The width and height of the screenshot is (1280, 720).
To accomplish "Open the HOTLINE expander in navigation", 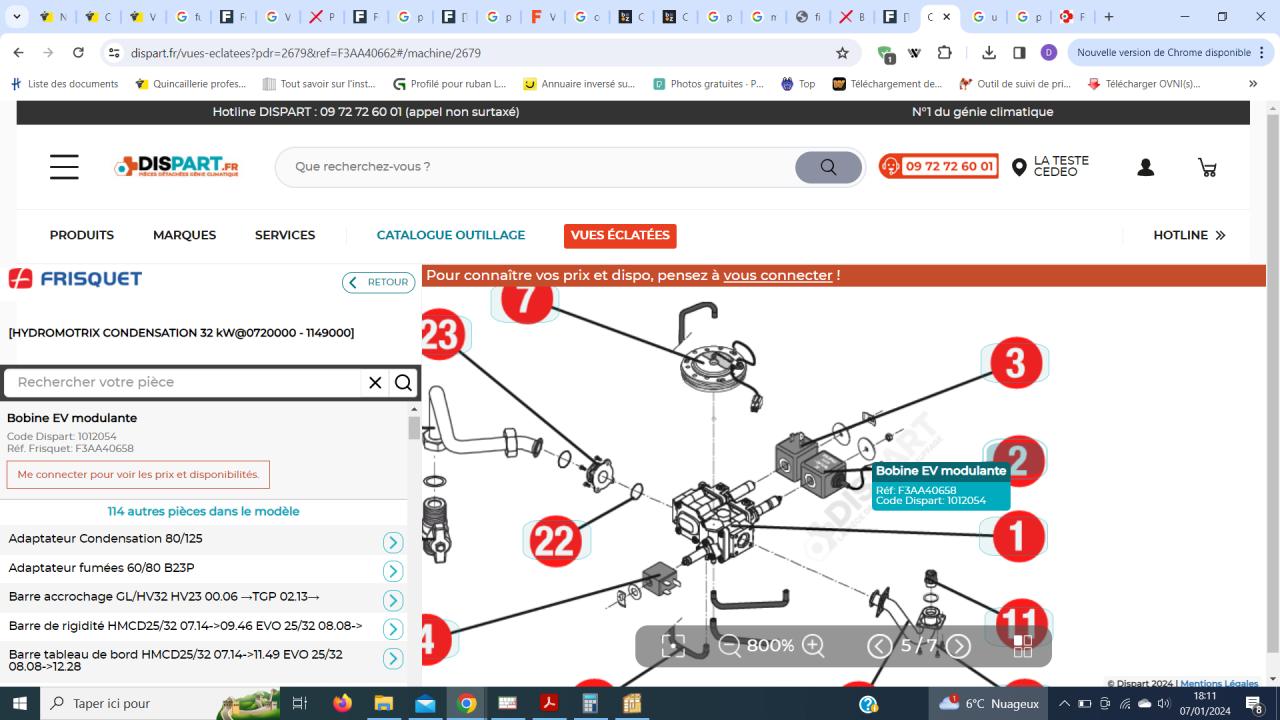I will click(x=1189, y=235).
